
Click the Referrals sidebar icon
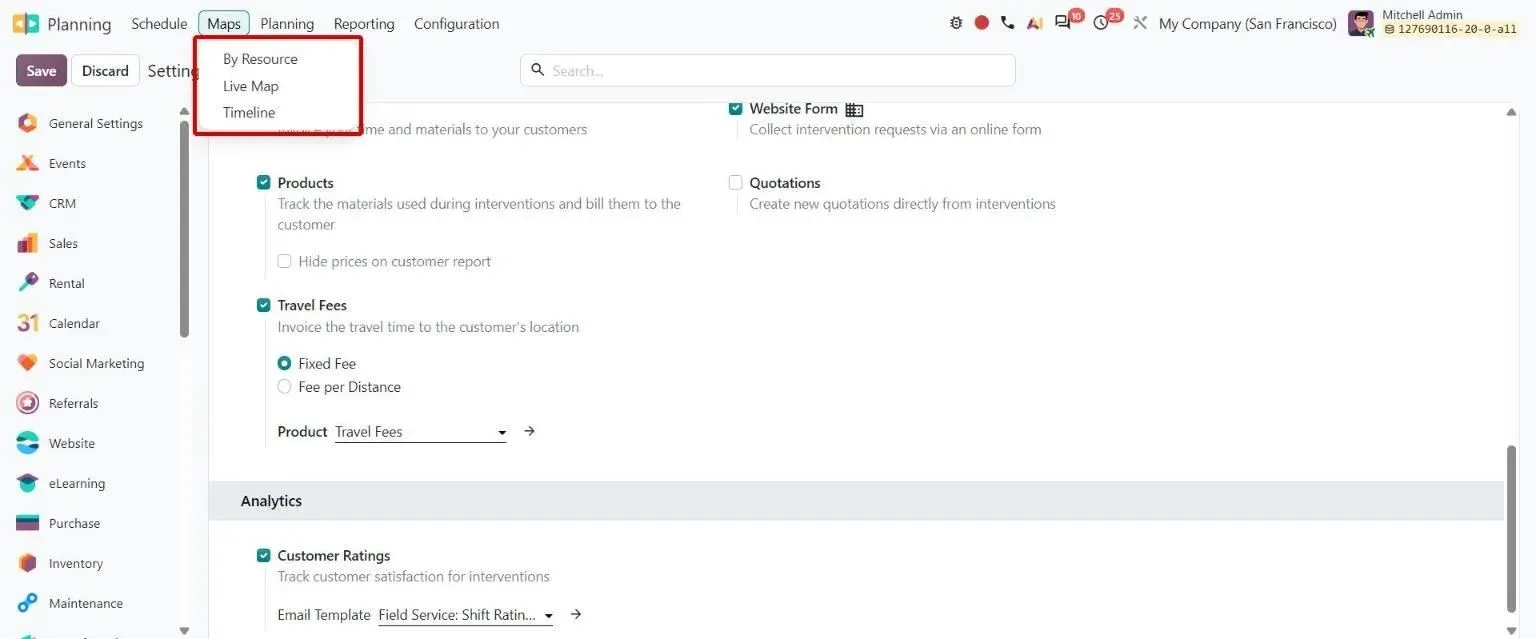(28, 404)
